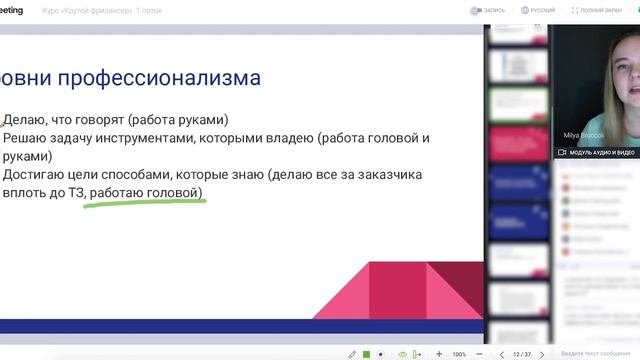Screen dimensions: 640x360
Task: Zoom in with the plus icon
Action: click(439, 354)
